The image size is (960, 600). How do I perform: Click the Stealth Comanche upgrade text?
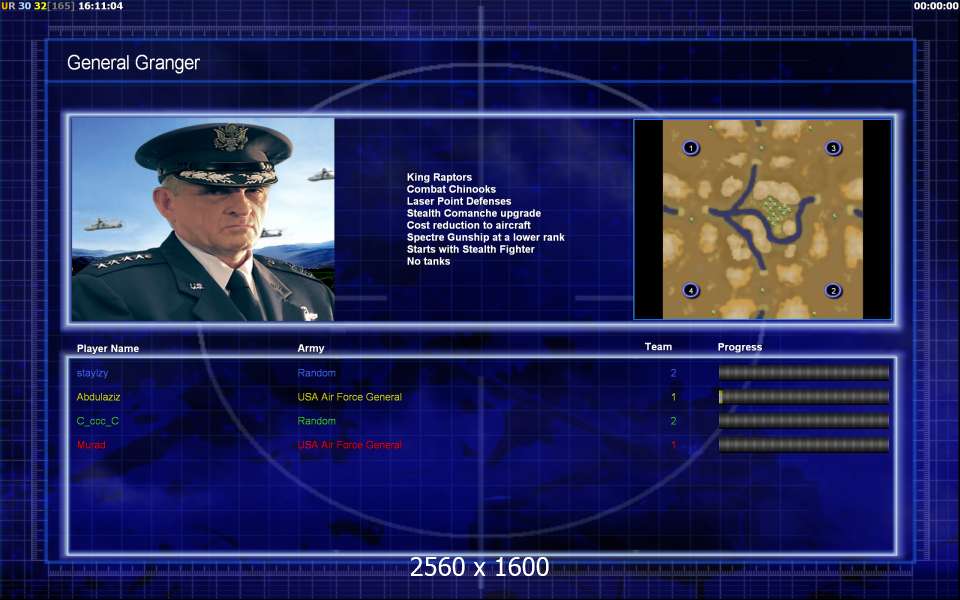(474, 213)
